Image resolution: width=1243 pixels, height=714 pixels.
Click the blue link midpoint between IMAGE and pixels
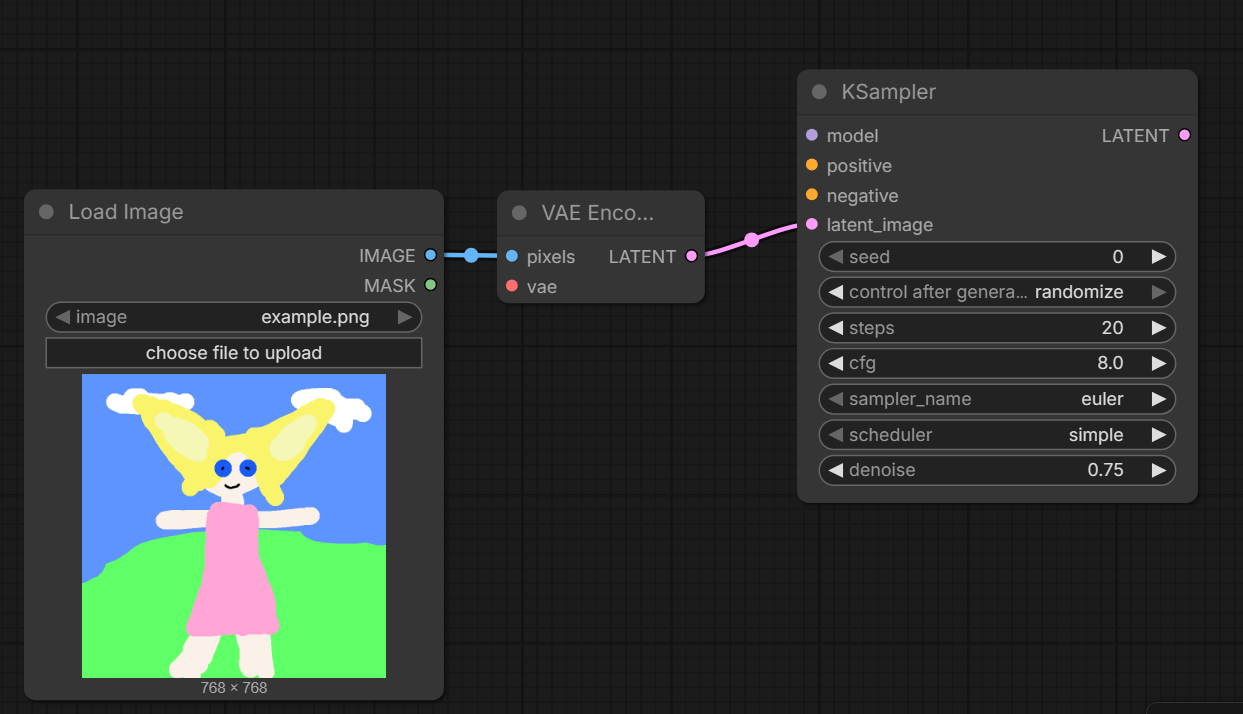(471, 256)
